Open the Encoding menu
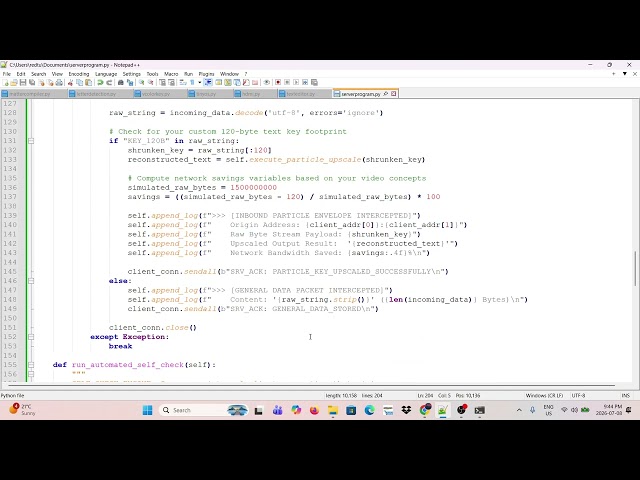This screenshot has height=480, width=640. [x=79, y=74]
